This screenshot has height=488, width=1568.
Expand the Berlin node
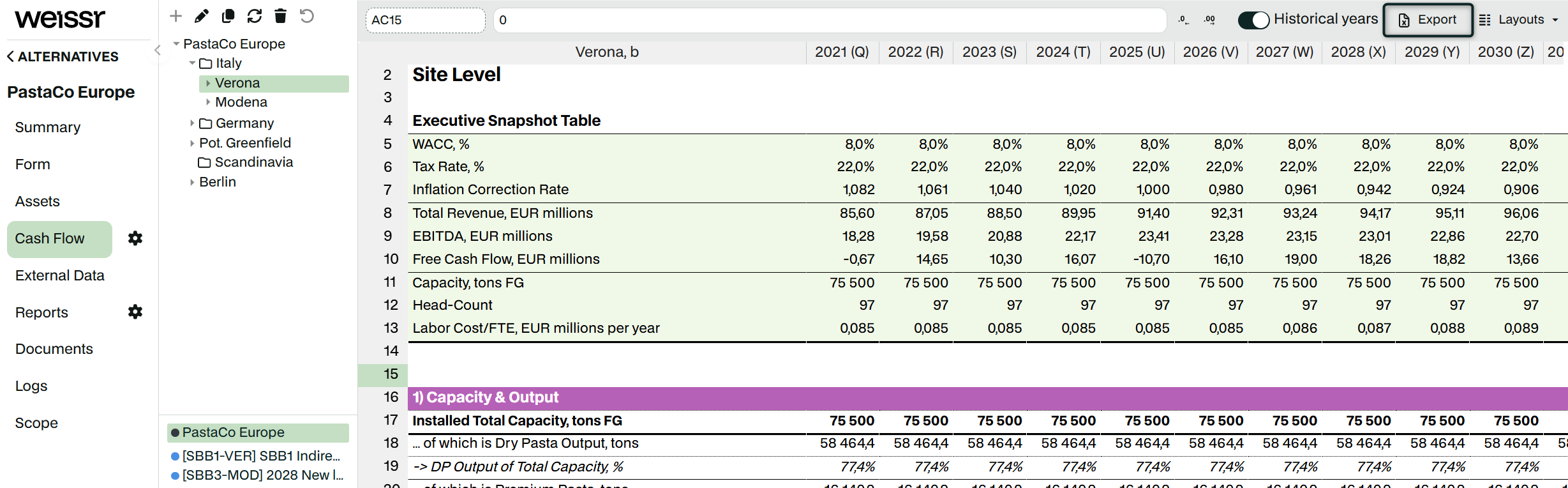click(x=192, y=182)
